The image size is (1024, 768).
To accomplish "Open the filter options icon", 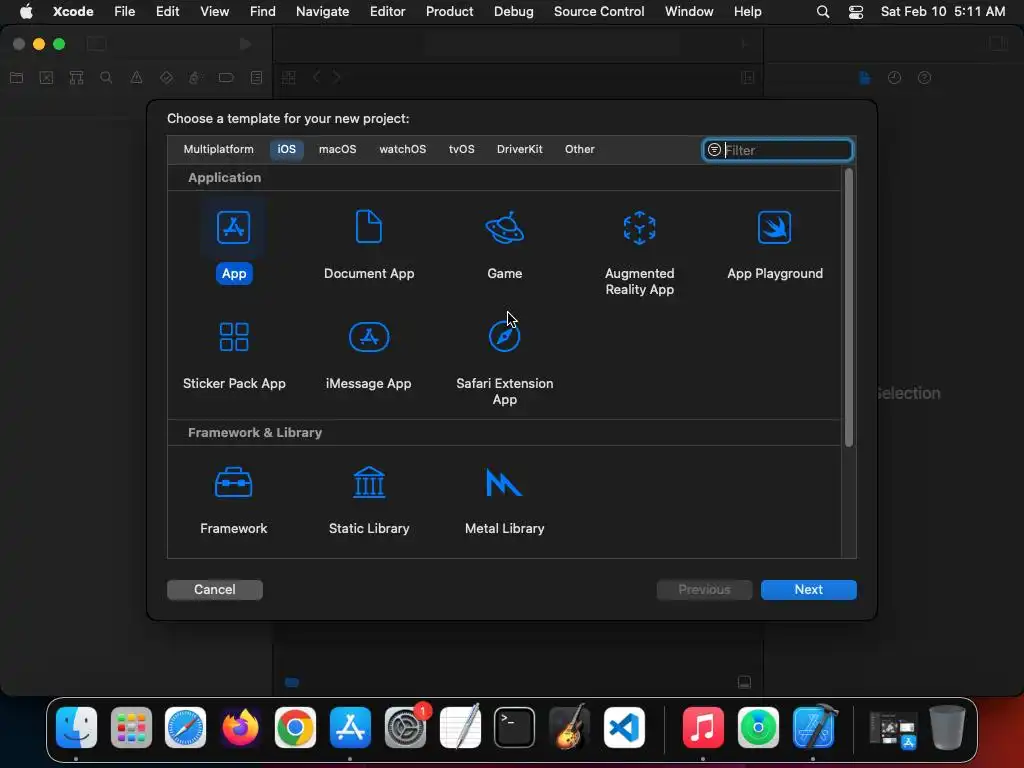I will point(714,150).
